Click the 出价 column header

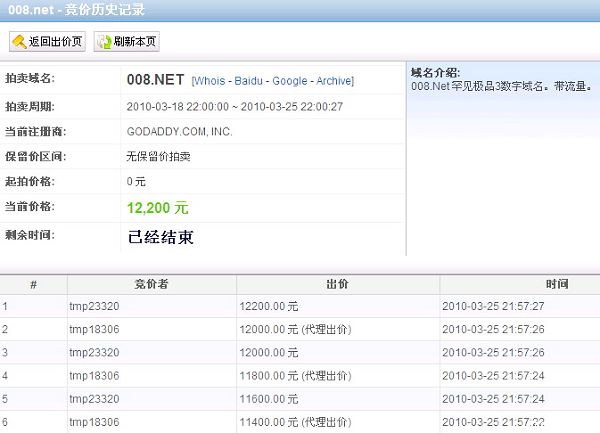337,285
